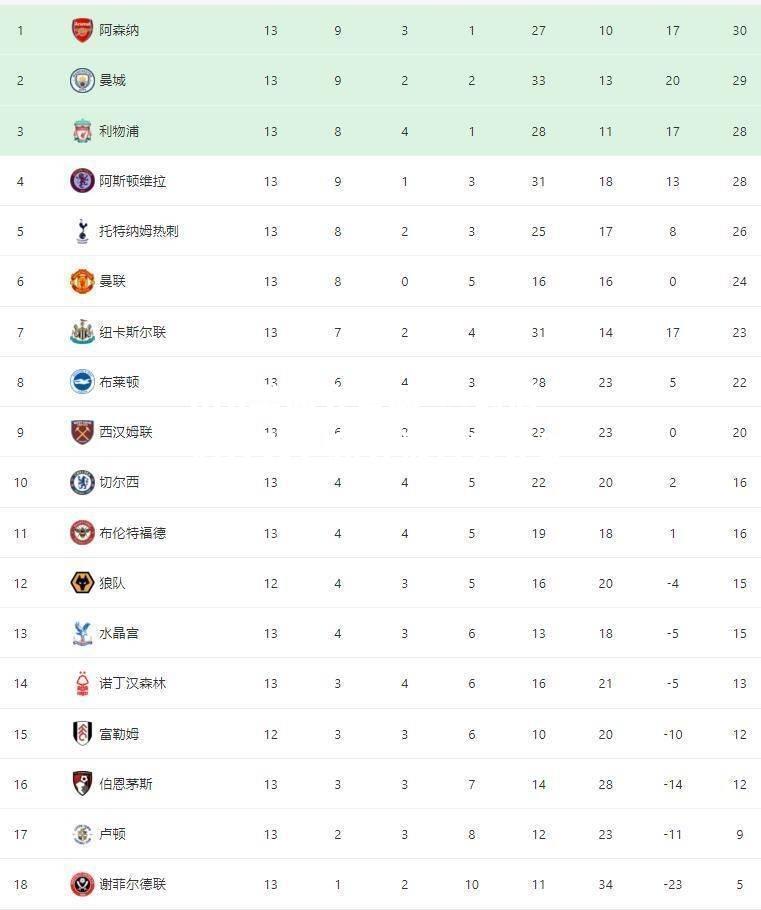
Task: Open the 水晶宫 team name link
Action: [x=119, y=633]
